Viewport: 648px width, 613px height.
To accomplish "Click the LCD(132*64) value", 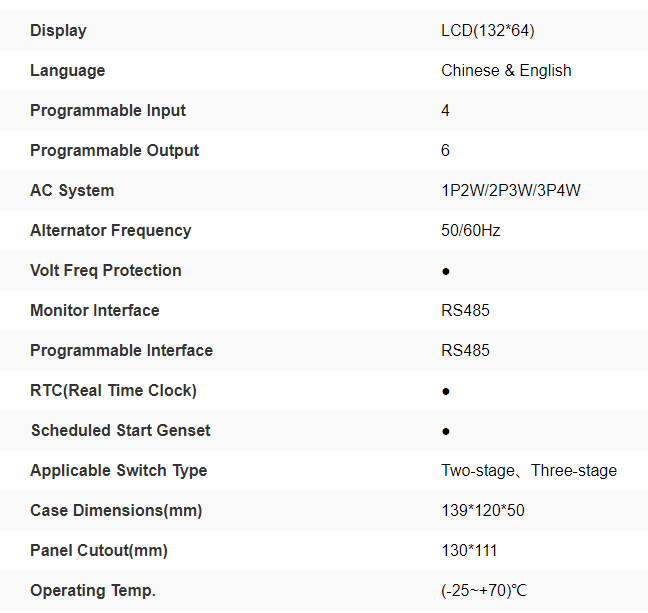I will point(488,31).
